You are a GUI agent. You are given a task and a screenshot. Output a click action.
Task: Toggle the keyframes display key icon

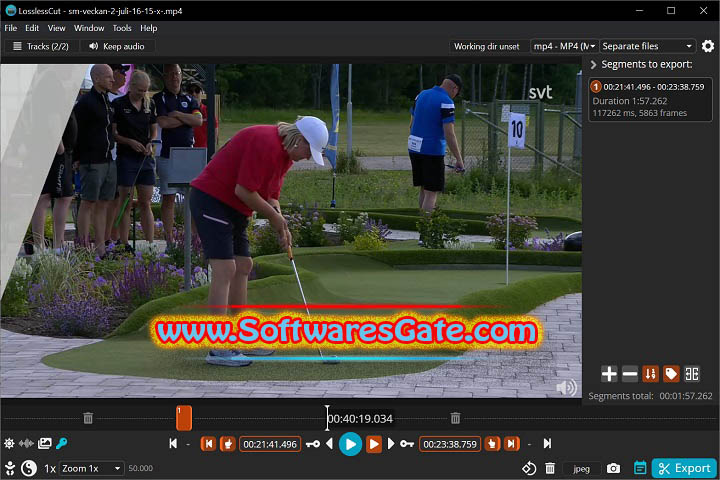tap(62, 443)
